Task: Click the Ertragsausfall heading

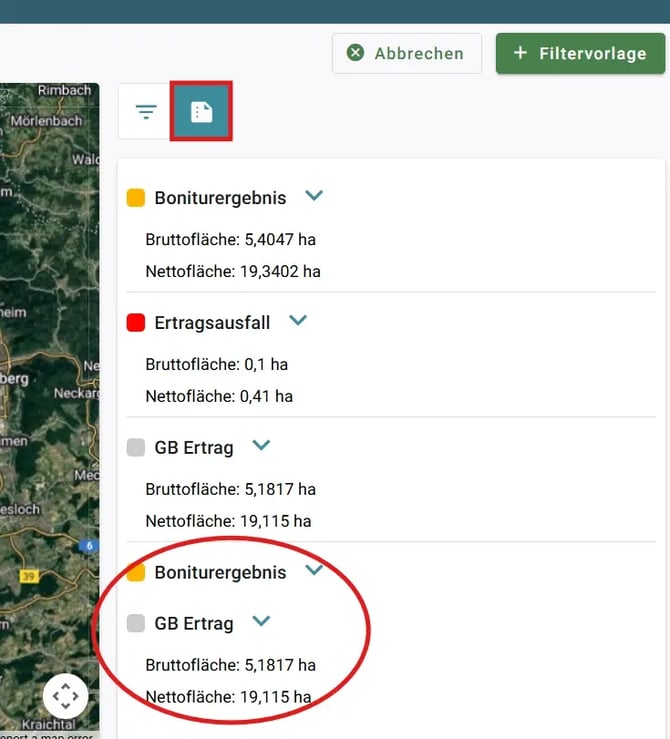Action: click(212, 323)
